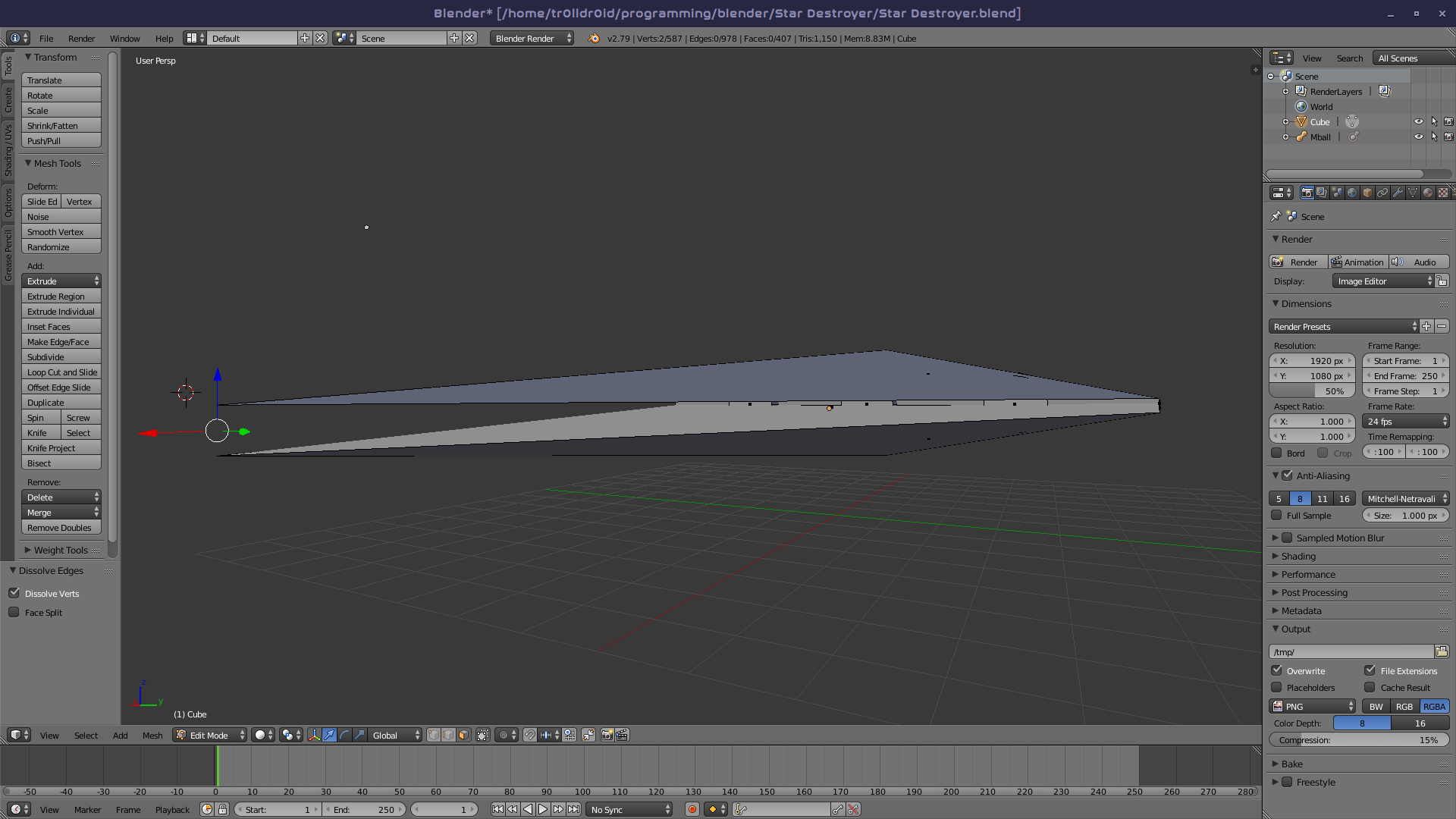Click the OpenGL render image icon
Image resolution: width=1456 pixels, height=819 pixels.
point(607,735)
